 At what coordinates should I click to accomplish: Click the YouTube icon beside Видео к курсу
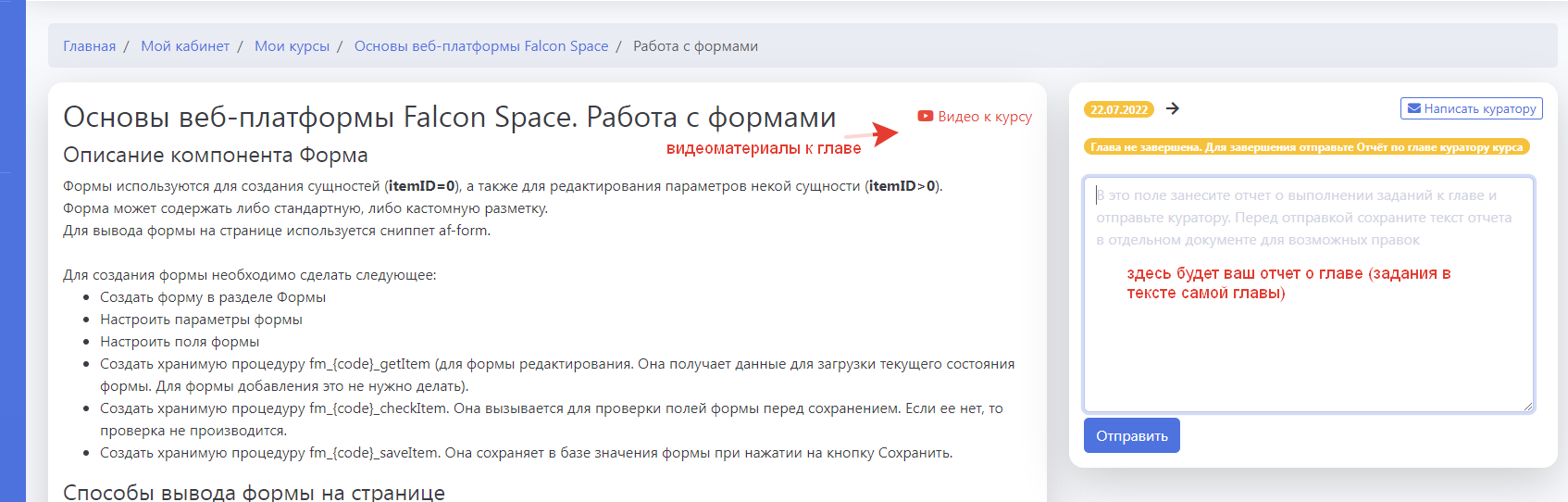coord(925,117)
